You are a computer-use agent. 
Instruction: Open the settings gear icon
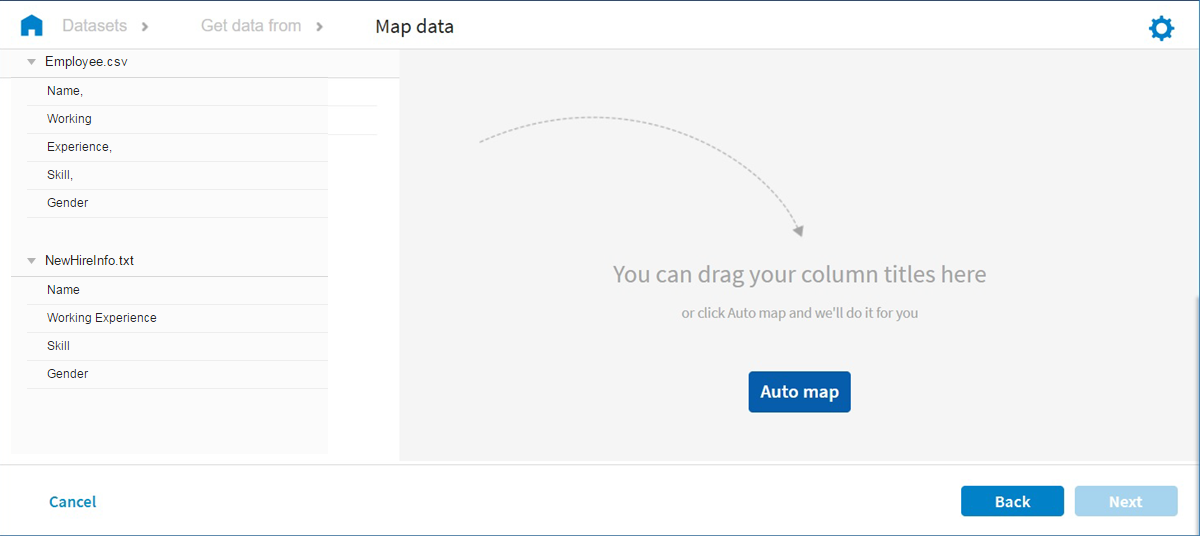coord(1161,28)
